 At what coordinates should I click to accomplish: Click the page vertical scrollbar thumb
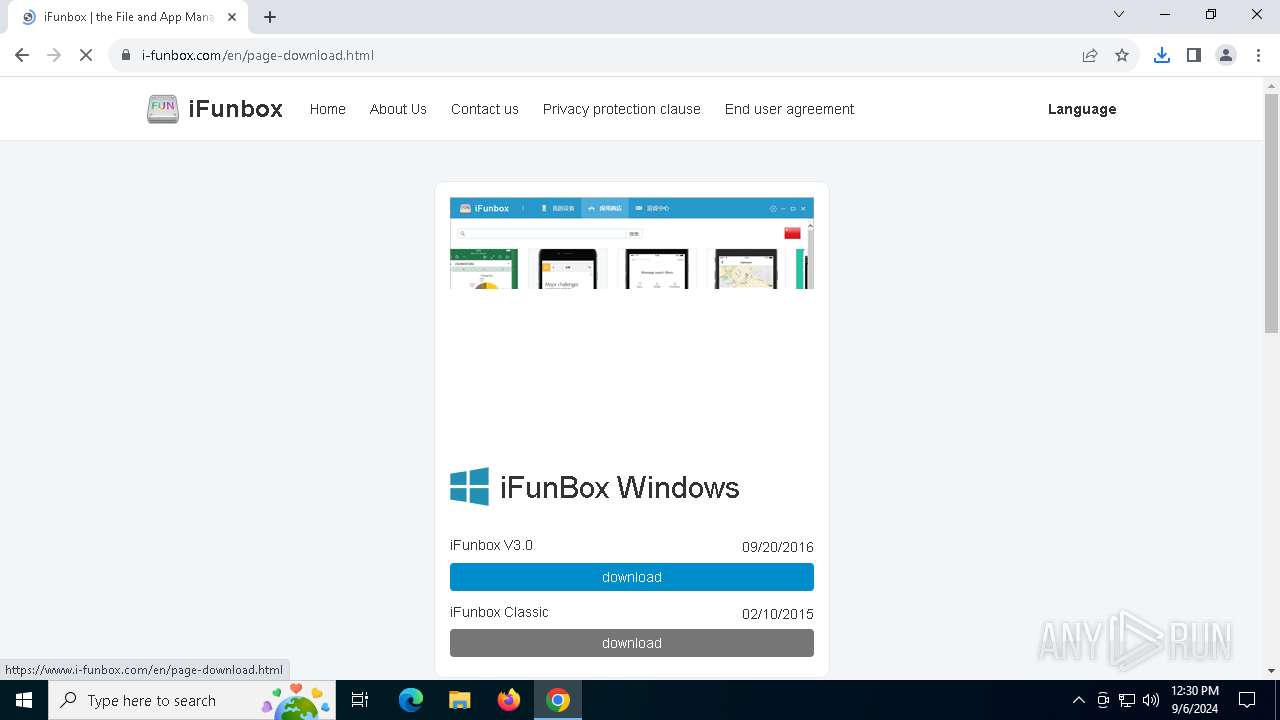[1272, 212]
